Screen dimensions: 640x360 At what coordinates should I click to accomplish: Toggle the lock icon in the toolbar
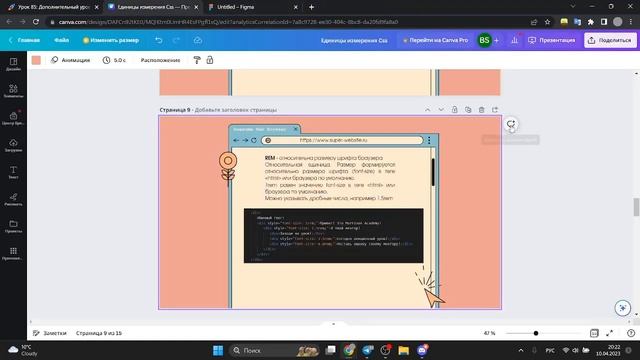210,60
